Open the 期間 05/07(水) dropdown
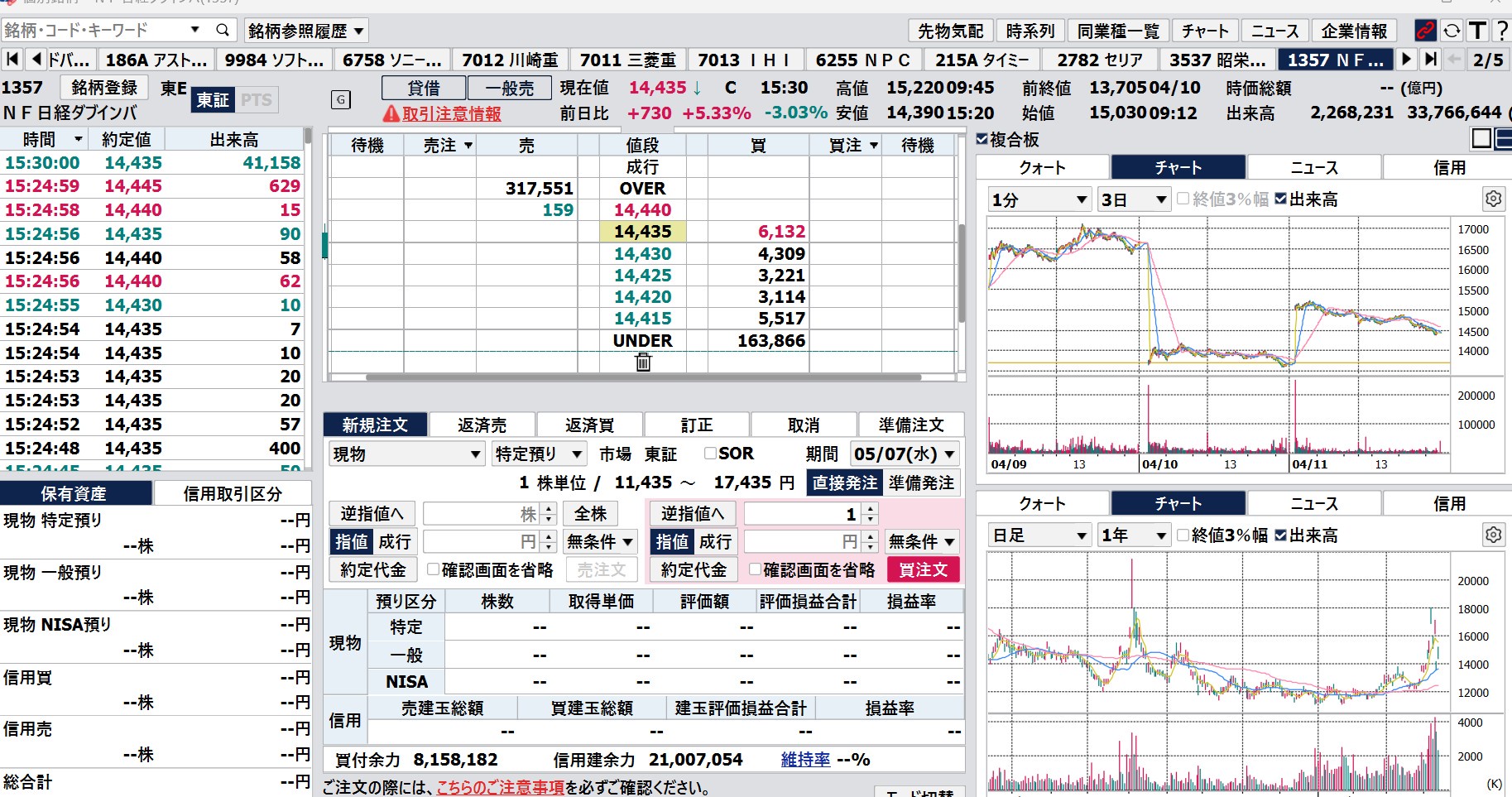The height and width of the screenshot is (797, 1512). tap(905, 454)
